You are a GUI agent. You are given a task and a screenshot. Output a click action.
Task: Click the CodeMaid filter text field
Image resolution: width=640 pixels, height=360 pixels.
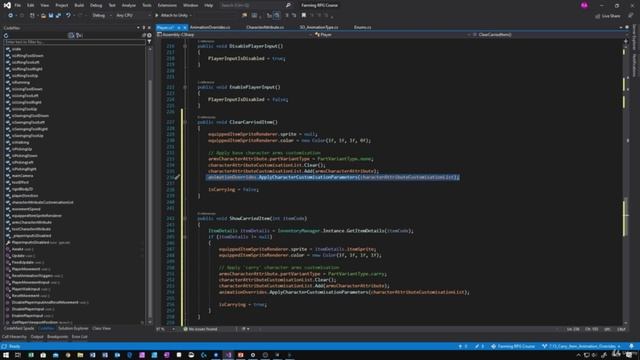point(74,42)
